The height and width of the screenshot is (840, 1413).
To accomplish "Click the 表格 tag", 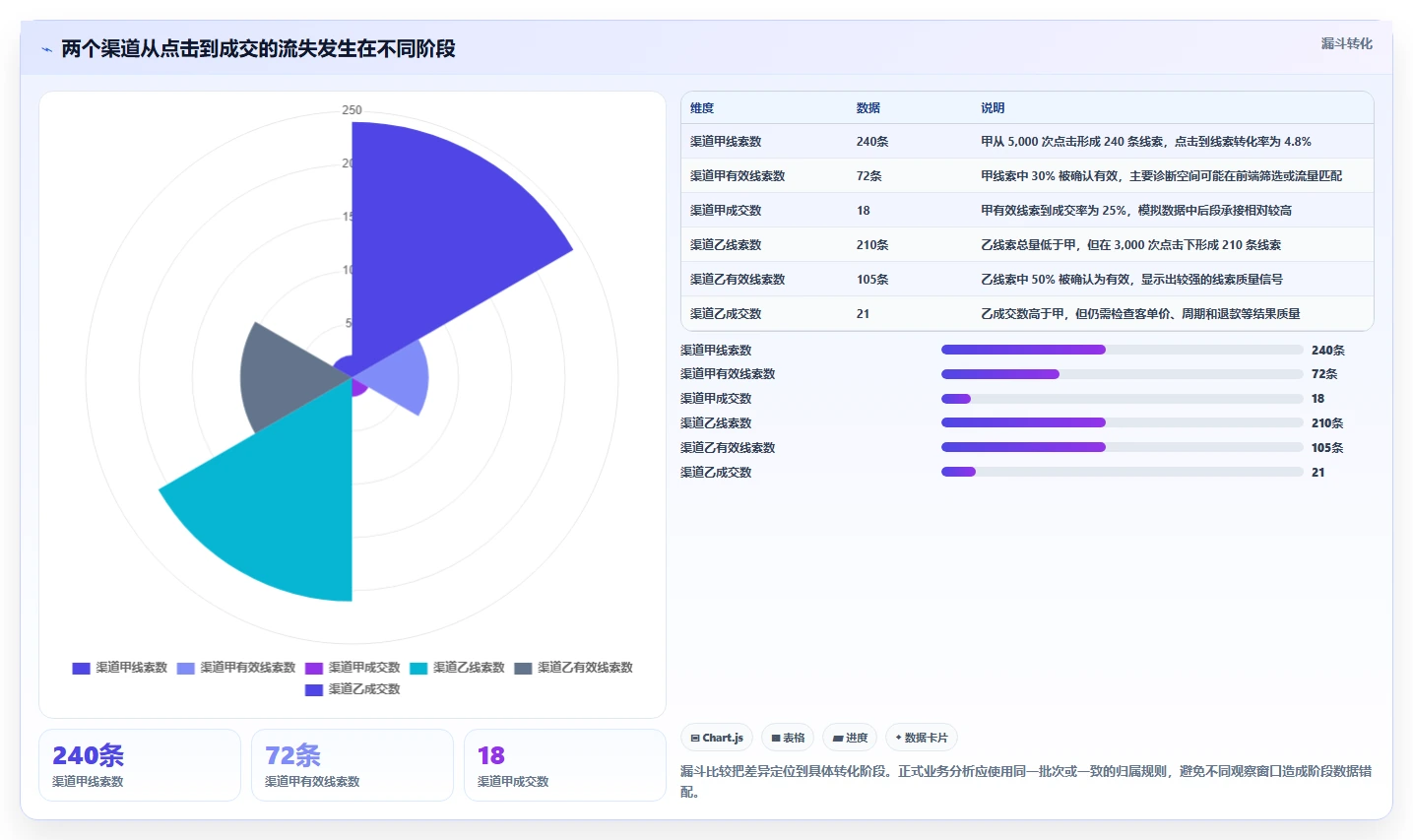I will tap(788, 738).
